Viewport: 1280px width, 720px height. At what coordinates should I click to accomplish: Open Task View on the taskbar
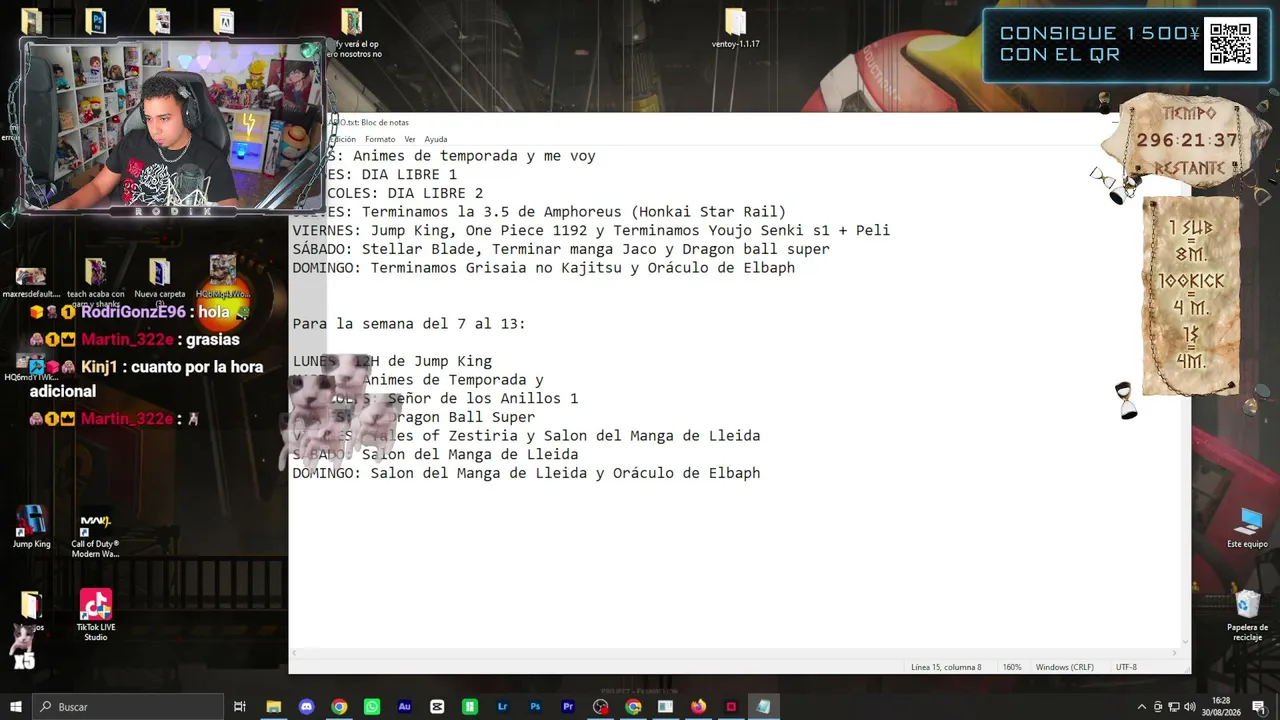point(240,707)
